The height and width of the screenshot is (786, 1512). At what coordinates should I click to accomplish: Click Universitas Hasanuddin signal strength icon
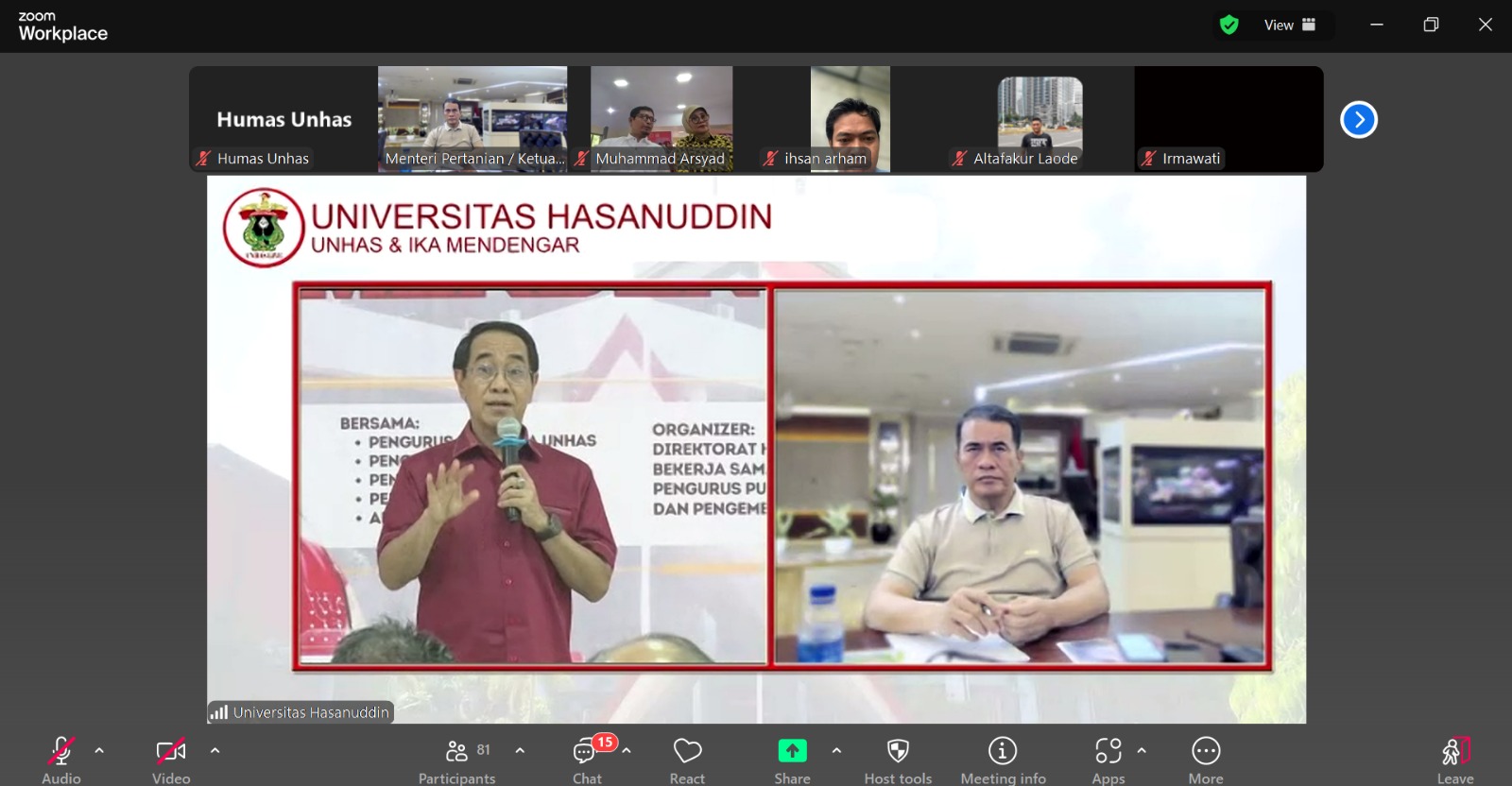pyautogui.click(x=219, y=712)
